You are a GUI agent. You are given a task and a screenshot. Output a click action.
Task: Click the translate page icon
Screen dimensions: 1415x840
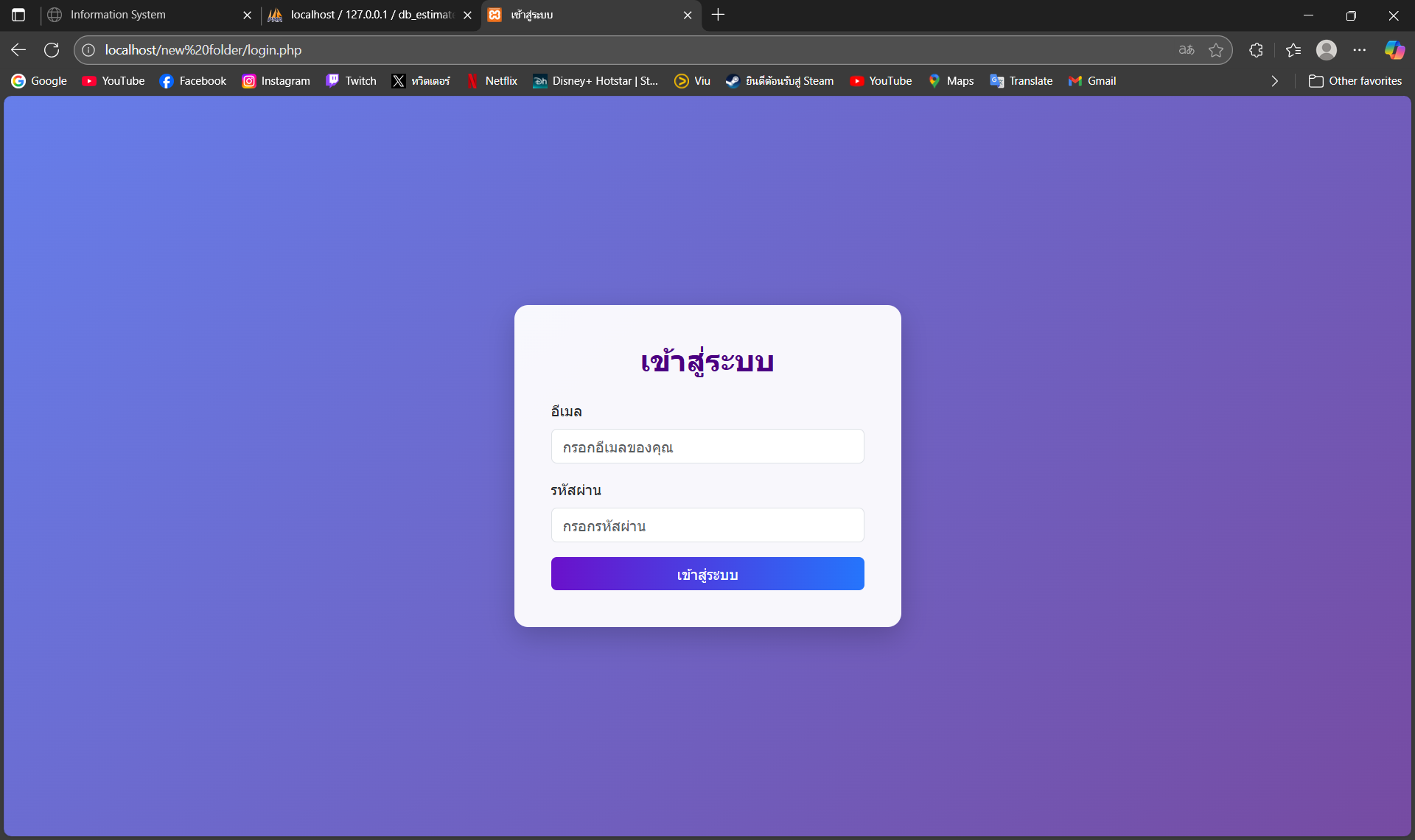(x=1186, y=50)
